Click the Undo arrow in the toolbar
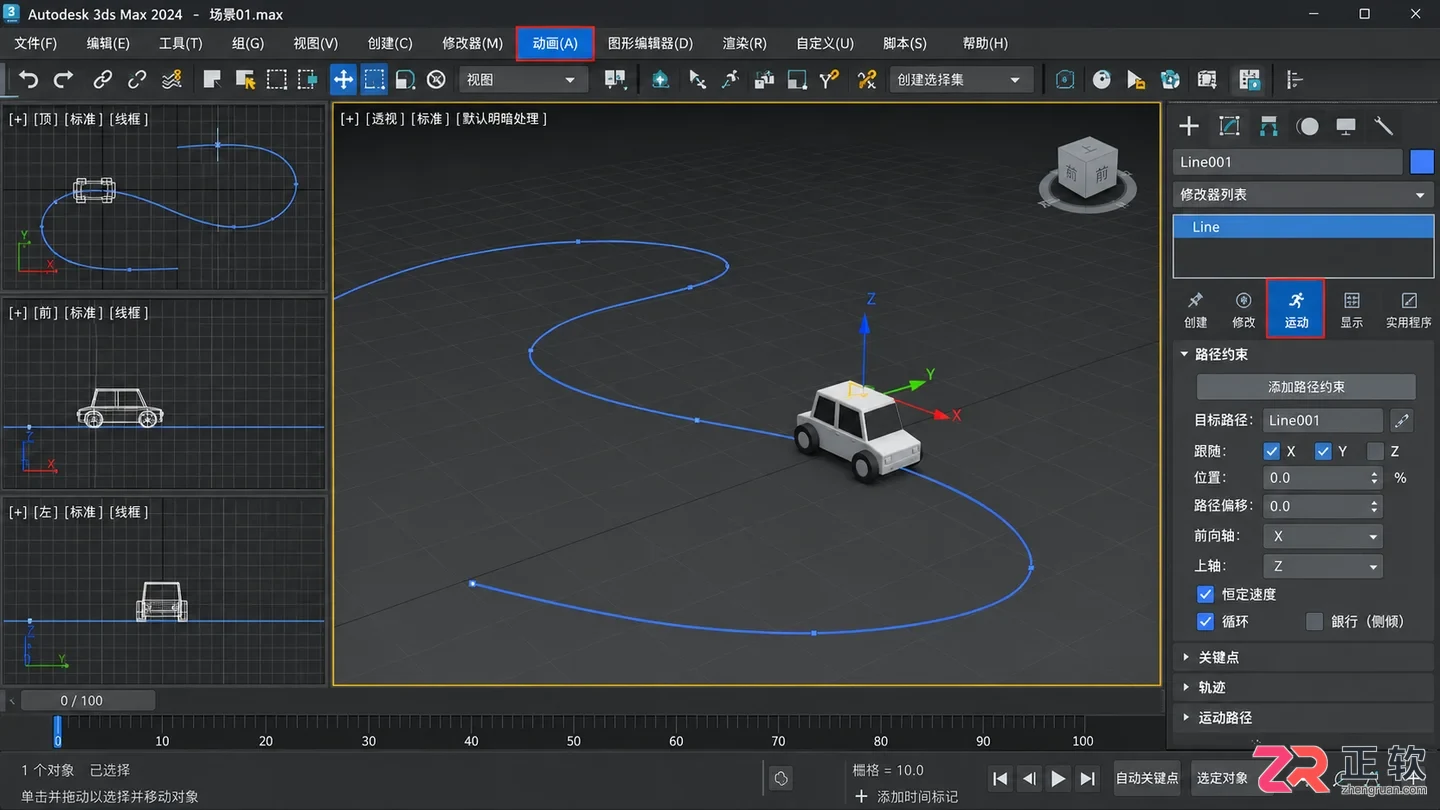This screenshot has width=1440, height=810. pyautogui.click(x=29, y=79)
